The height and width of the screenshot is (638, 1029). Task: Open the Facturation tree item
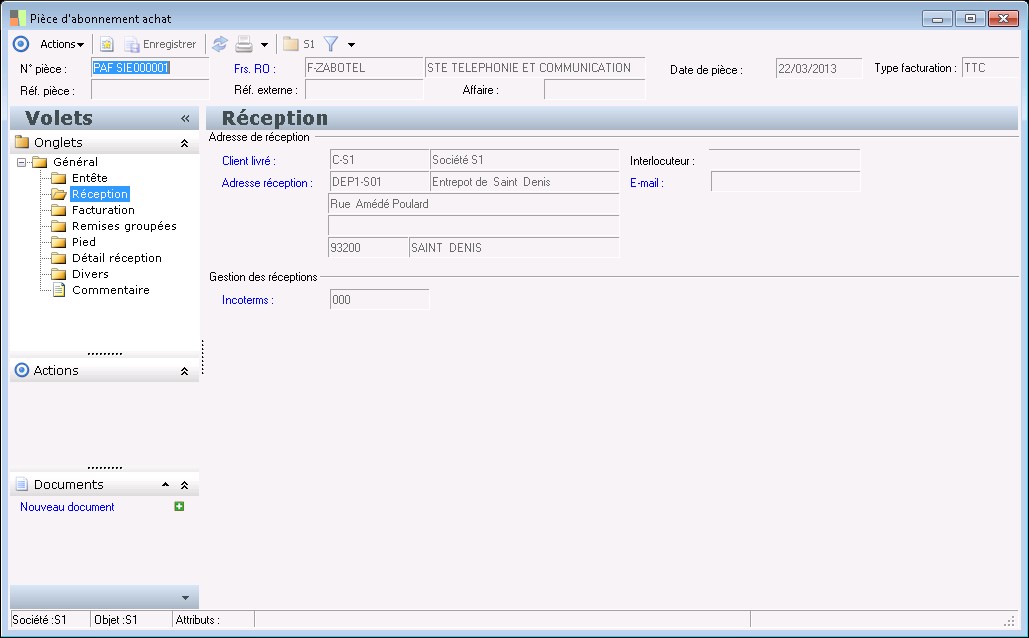[103, 210]
